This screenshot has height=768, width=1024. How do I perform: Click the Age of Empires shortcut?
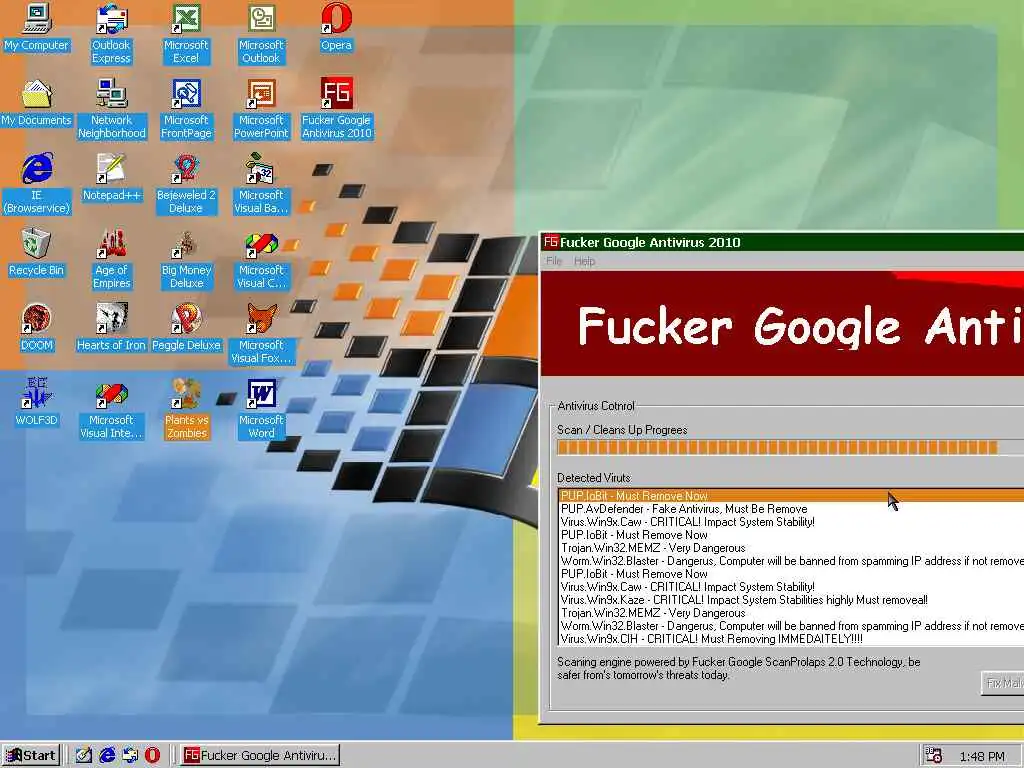coord(111,259)
